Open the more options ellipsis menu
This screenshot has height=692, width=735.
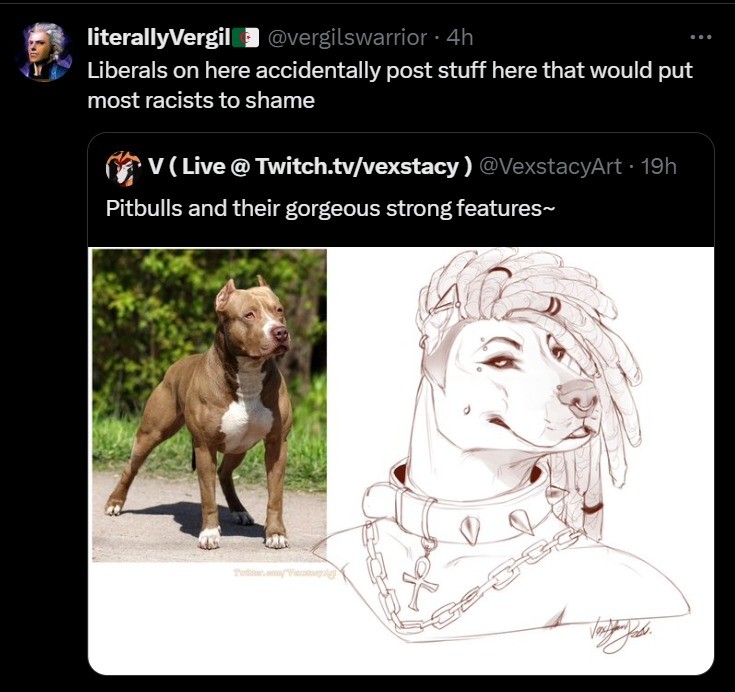pyautogui.click(x=701, y=37)
